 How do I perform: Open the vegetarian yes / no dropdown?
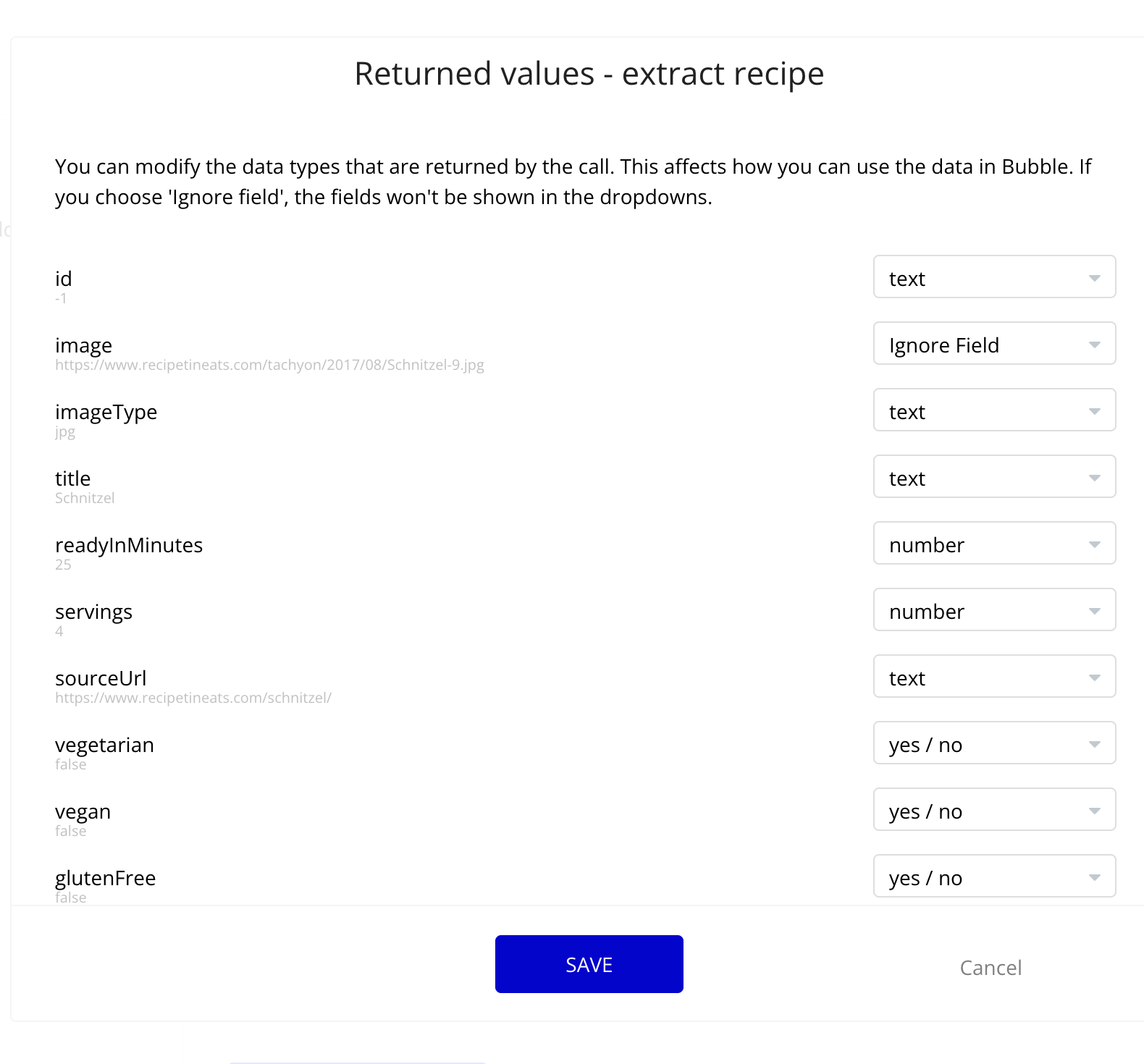994,743
